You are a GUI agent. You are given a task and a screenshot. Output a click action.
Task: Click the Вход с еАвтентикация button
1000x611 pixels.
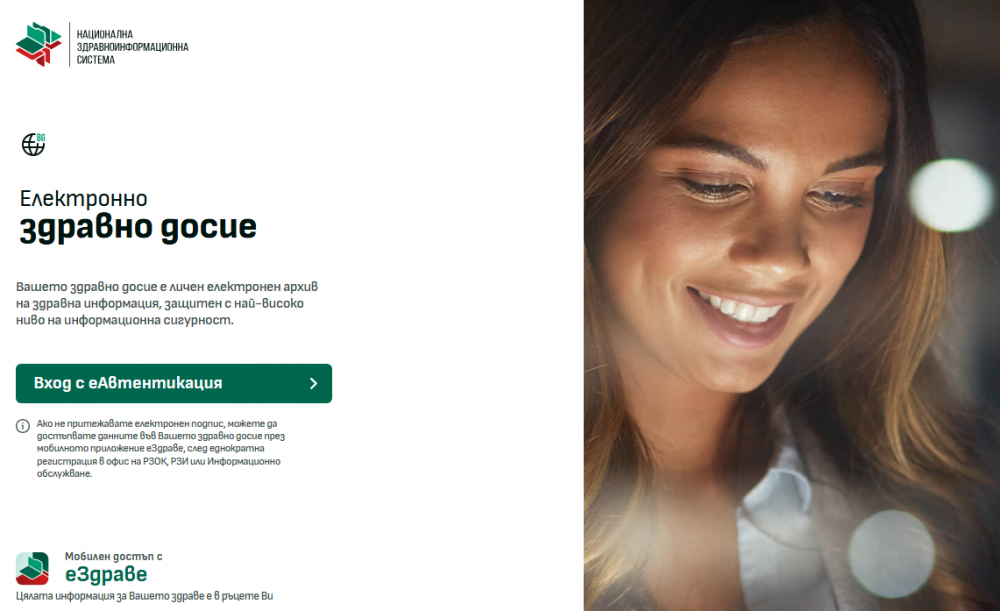click(x=173, y=383)
